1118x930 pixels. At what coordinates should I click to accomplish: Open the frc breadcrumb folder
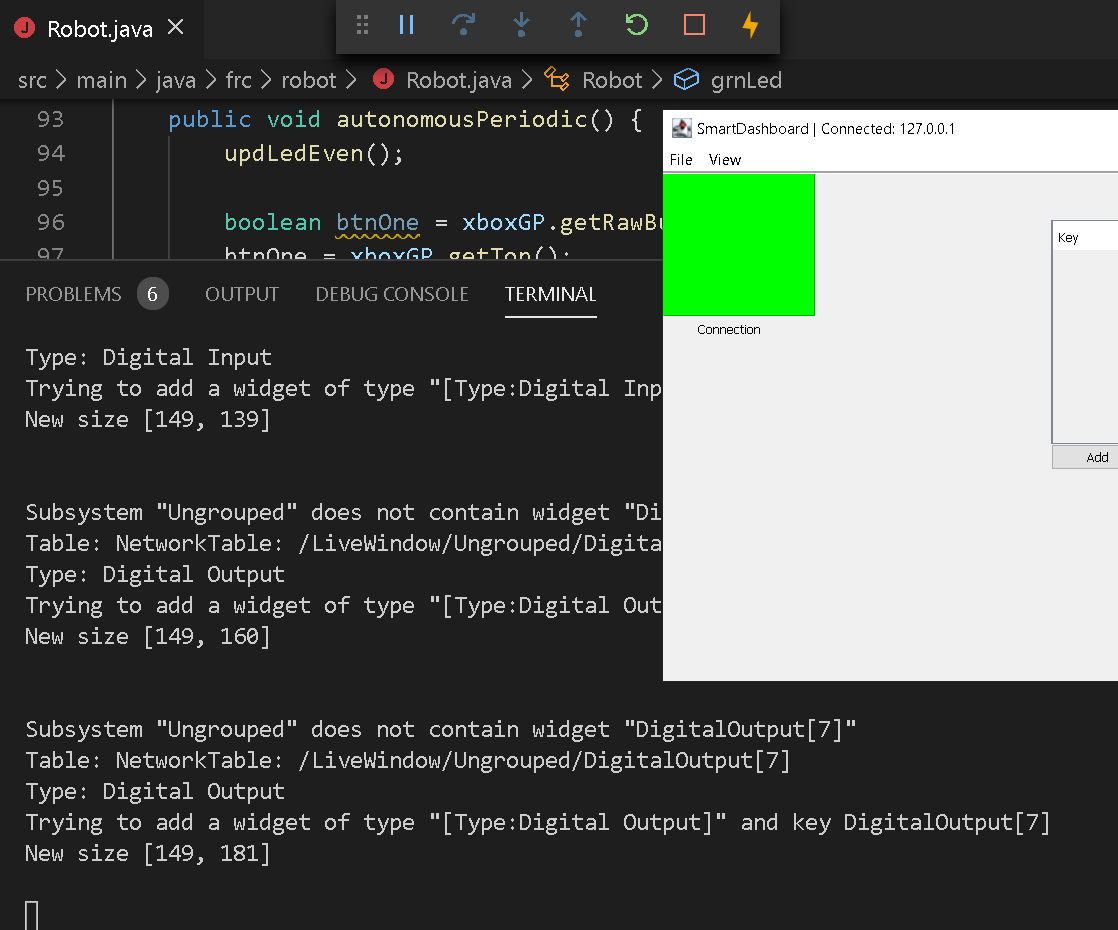[238, 80]
